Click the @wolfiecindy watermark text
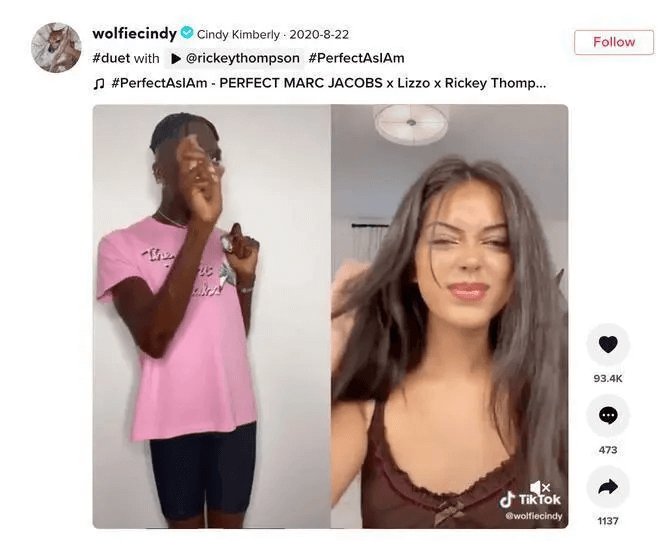 (534, 516)
